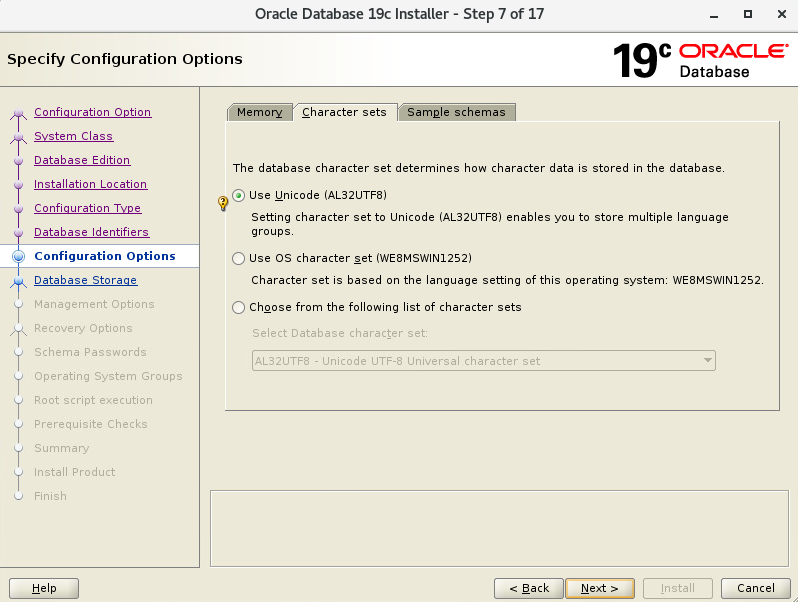Go to Configuration Type step

(88, 208)
